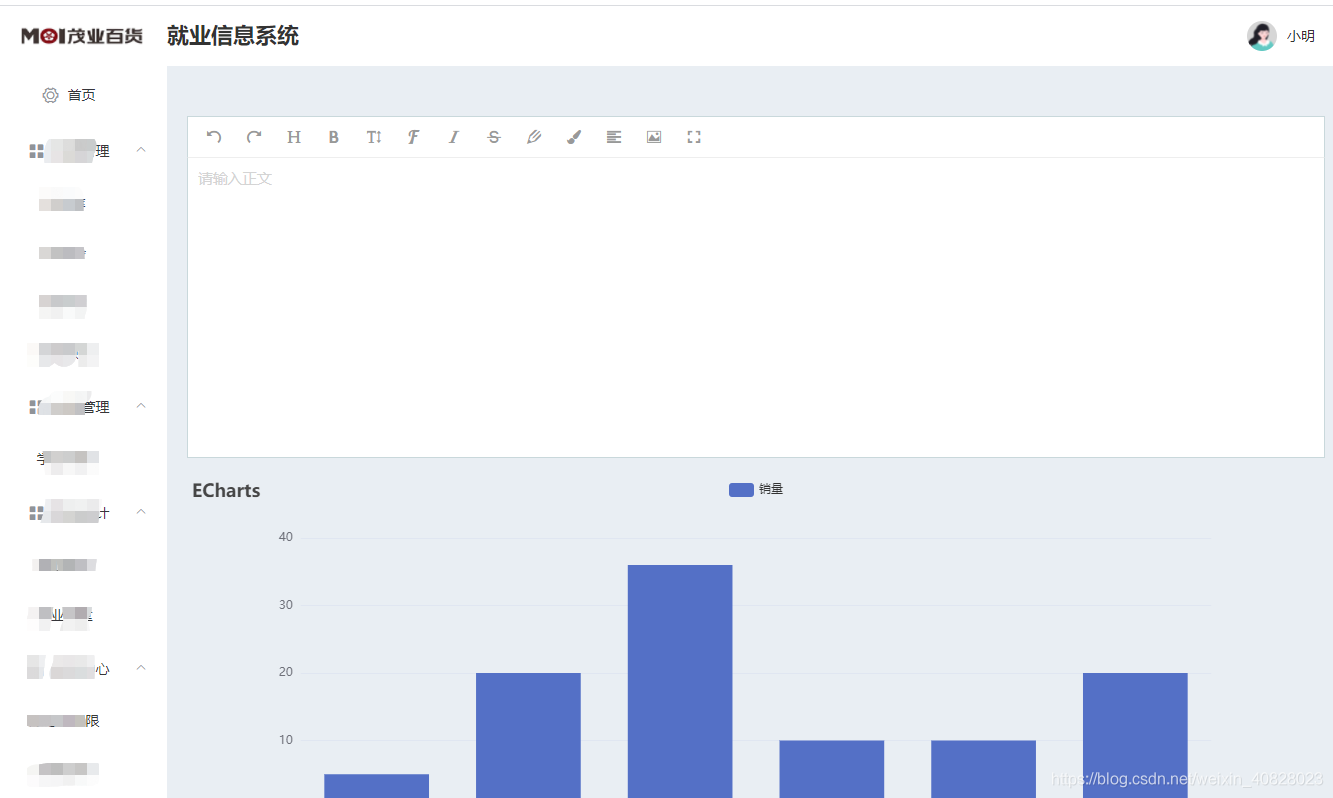Open the heading (H) style tool

coord(294,137)
